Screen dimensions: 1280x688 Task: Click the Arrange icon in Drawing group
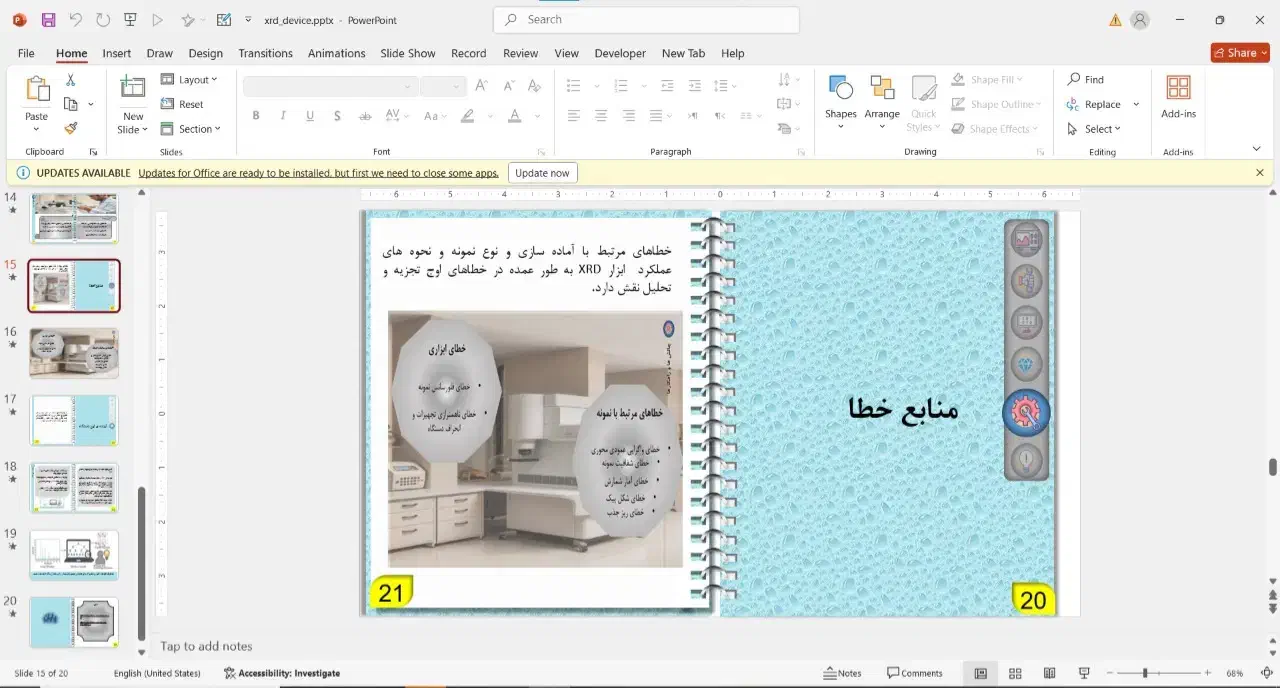click(x=882, y=100)
